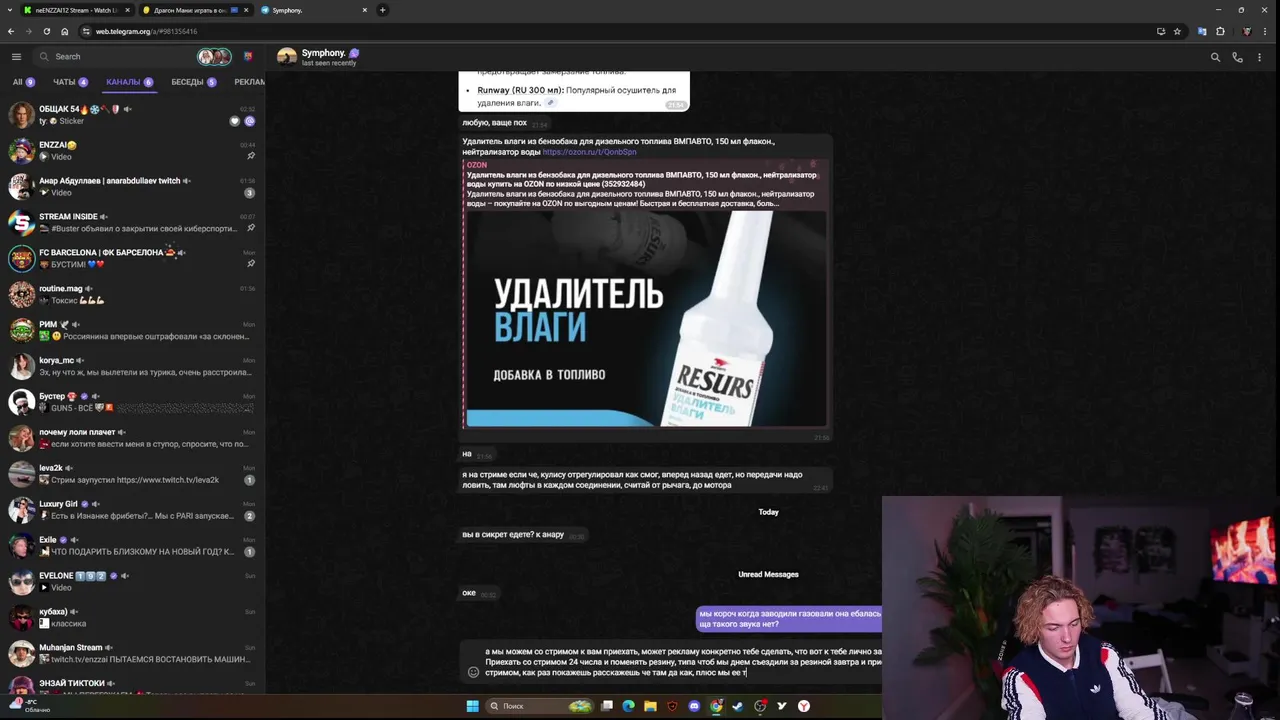Open the Windows Start menu

472,706
